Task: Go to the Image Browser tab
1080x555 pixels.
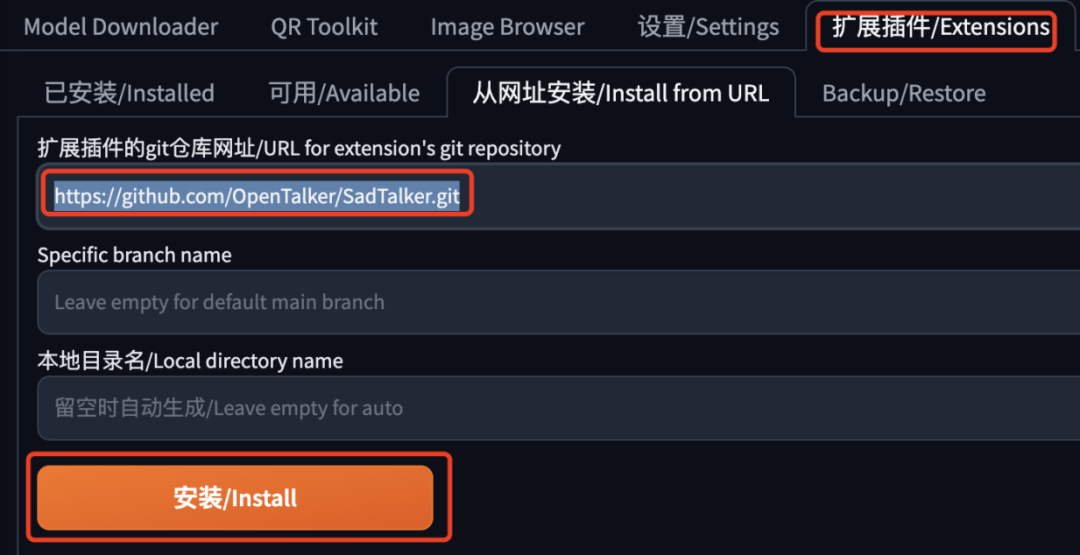Action: point(507,27)
